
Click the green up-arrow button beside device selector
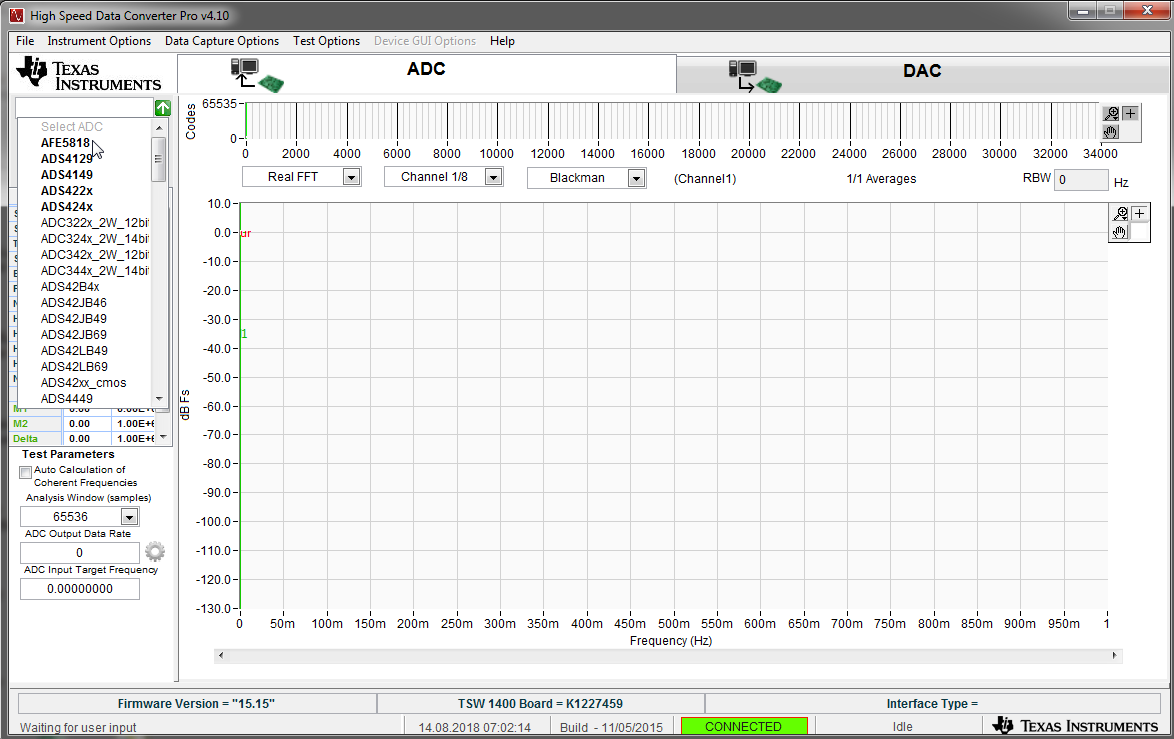click(x=162, y=108)
